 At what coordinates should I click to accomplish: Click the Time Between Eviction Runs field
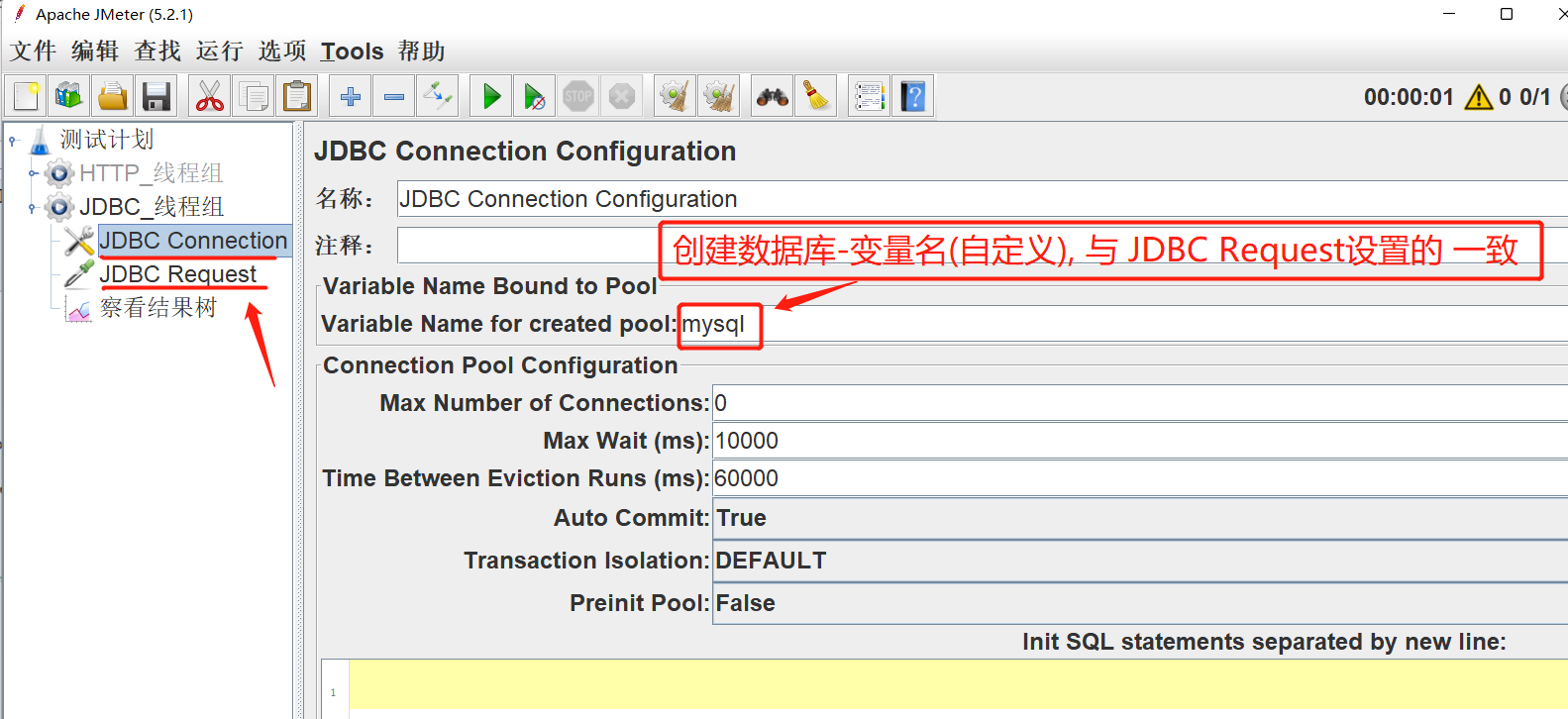(x=1139, y=478)
